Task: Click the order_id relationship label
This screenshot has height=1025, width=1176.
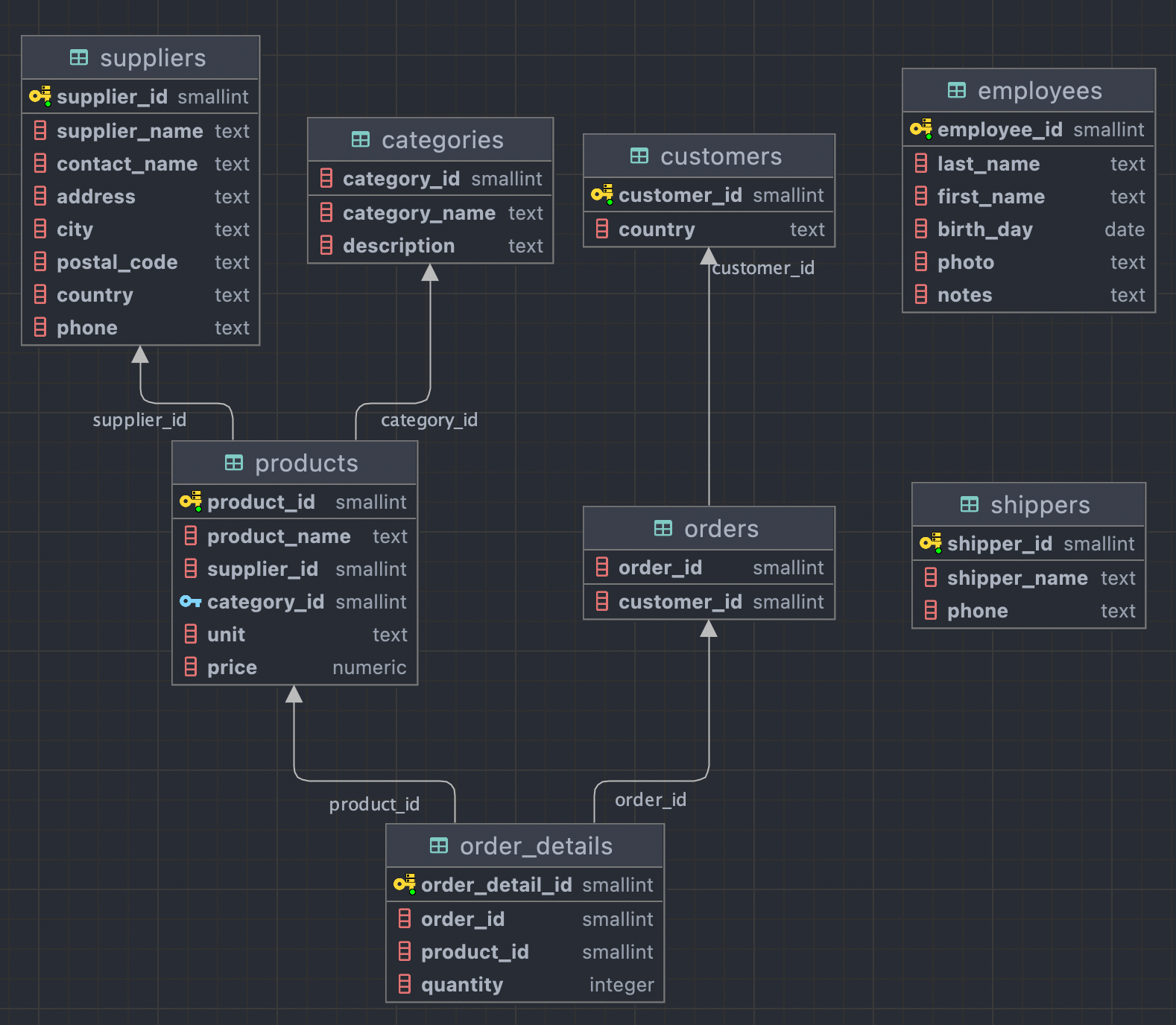Action: (x=651, y=800)
